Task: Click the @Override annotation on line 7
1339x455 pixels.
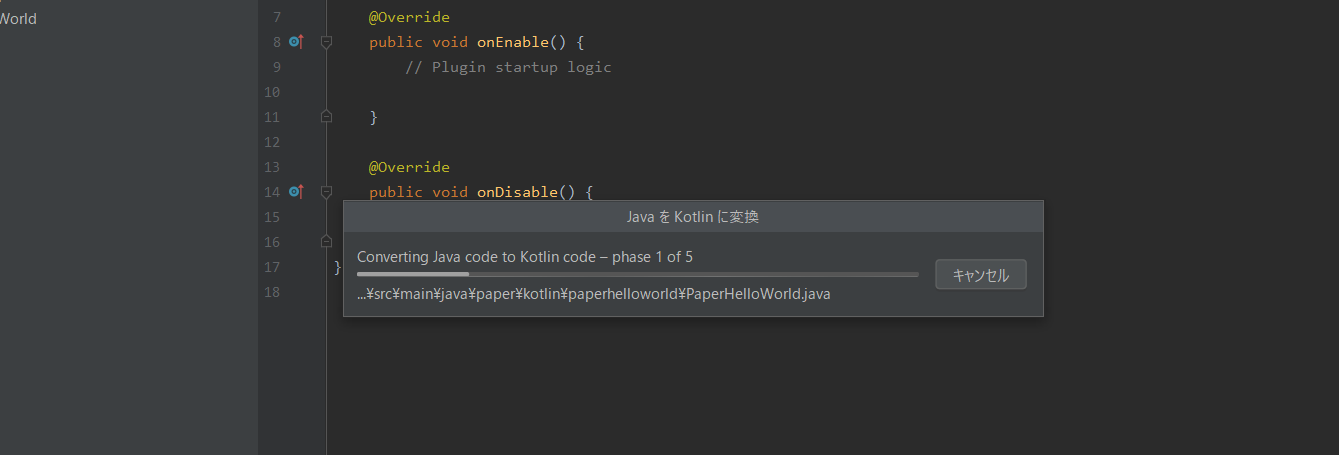Action: point(409,17)
